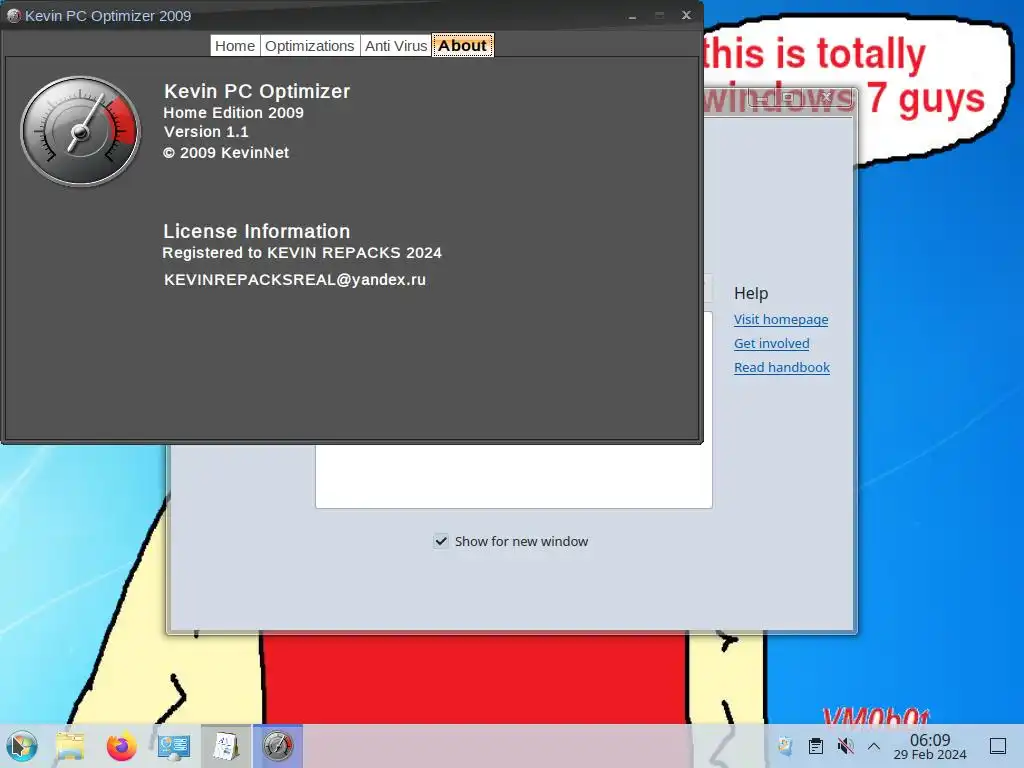Uncheck Show for new window checkbox
The image size is (1024, 768).
point(441,541)
